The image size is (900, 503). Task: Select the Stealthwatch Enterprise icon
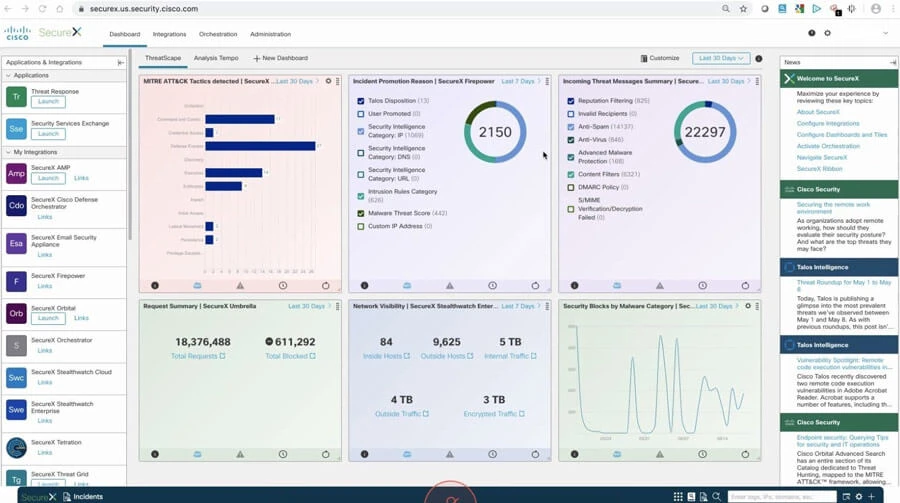(x=16, y=410)
